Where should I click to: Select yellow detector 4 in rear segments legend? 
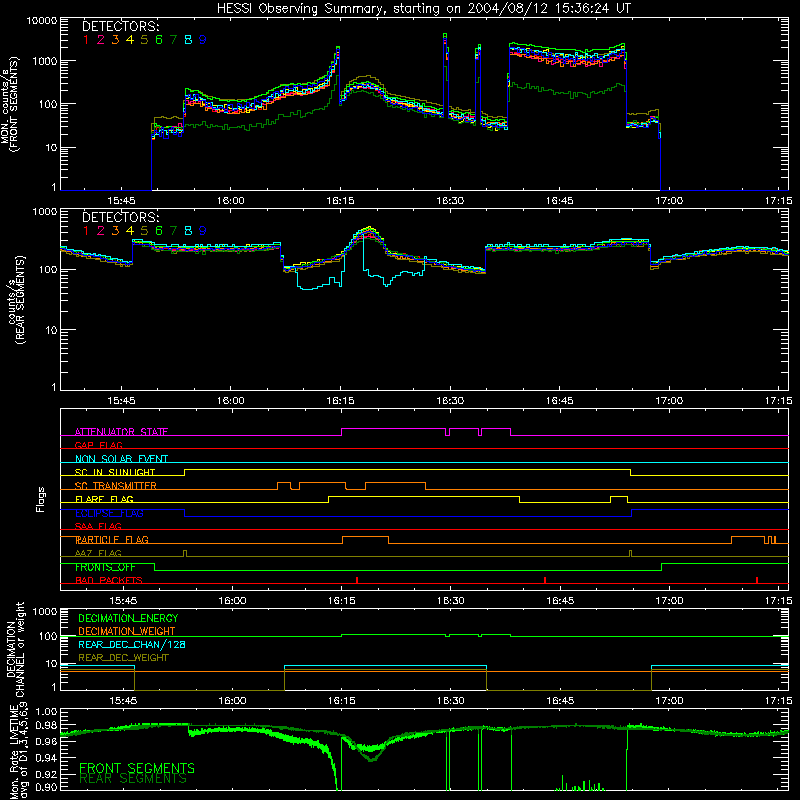click(130, 231)
